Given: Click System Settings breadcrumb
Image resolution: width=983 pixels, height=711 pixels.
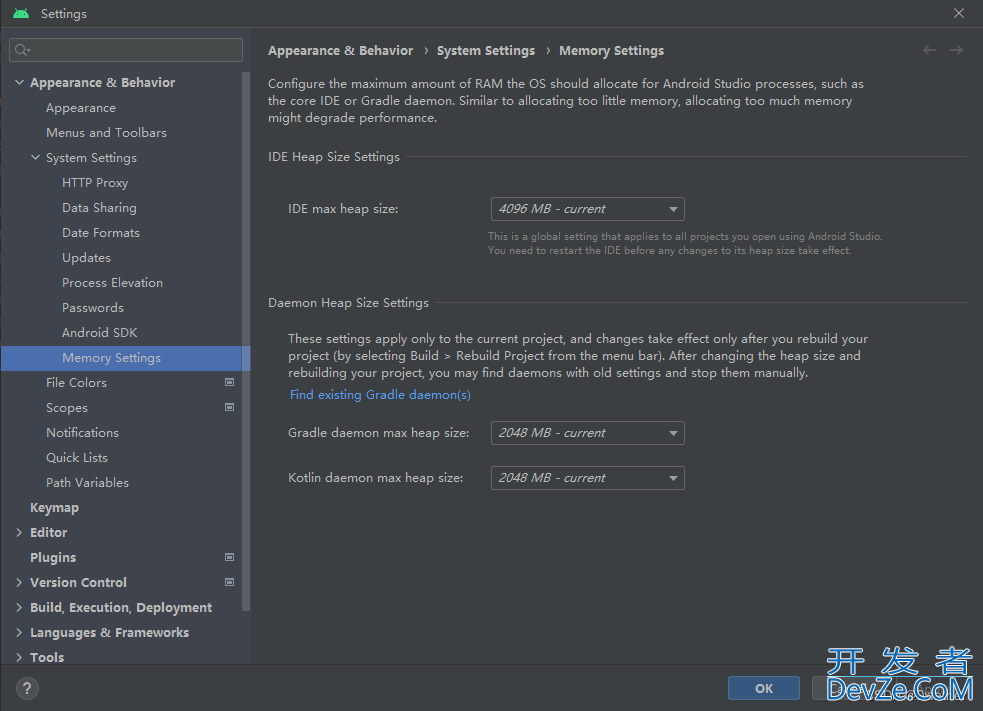Looking at the screenshot, I should [x=486, y=50].
